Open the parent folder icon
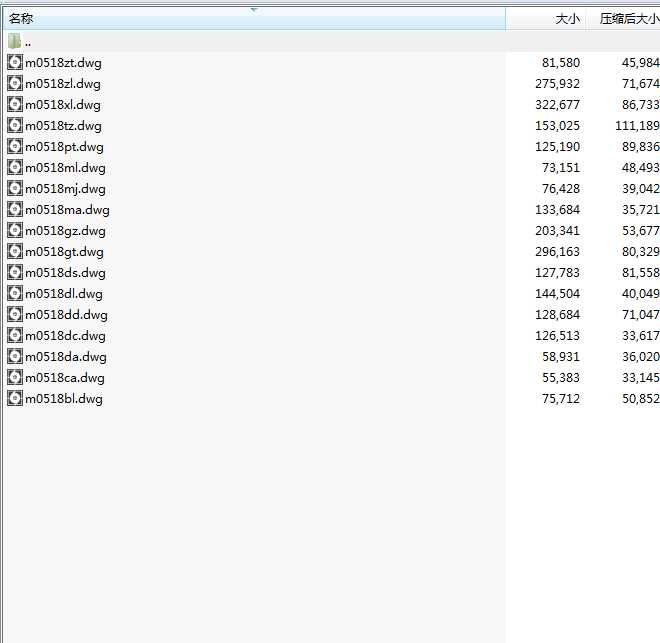Screen dimensions: 660x643 tap(14, 41)
